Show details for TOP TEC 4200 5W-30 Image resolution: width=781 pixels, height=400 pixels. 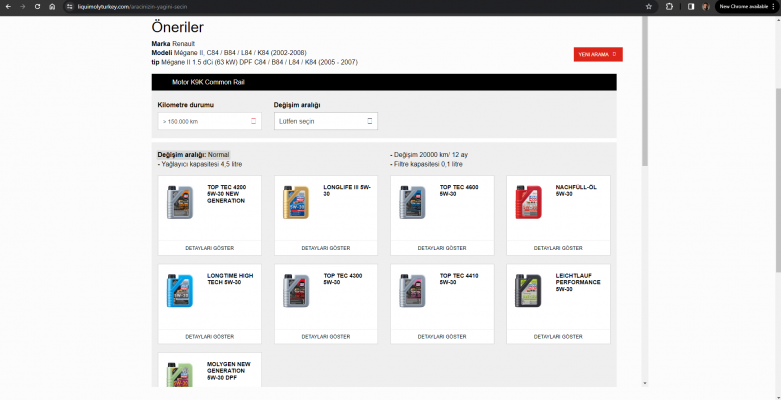coord(210,248)
